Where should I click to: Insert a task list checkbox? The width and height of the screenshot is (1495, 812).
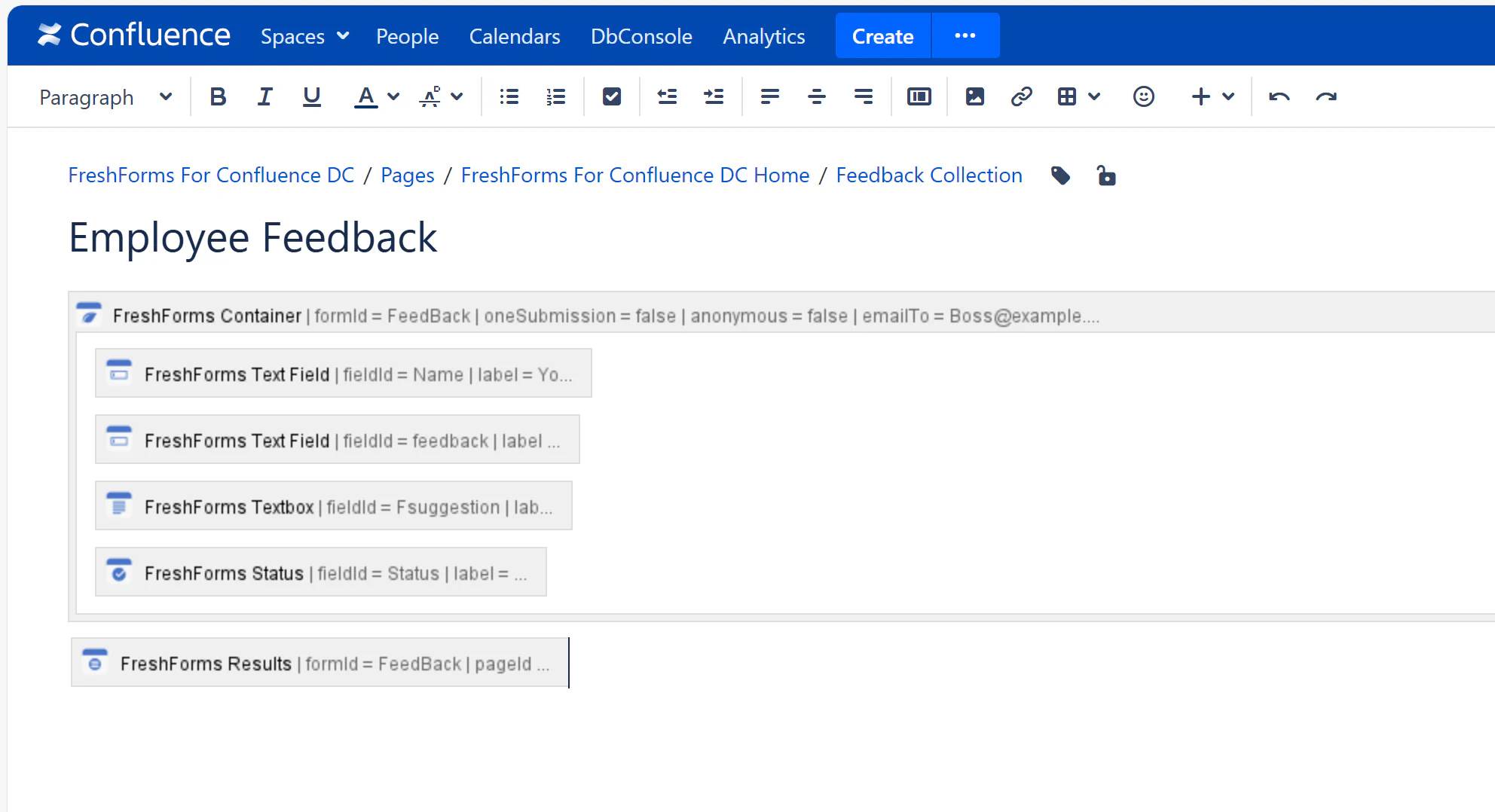pyautogui.click(x=611, y=97)
